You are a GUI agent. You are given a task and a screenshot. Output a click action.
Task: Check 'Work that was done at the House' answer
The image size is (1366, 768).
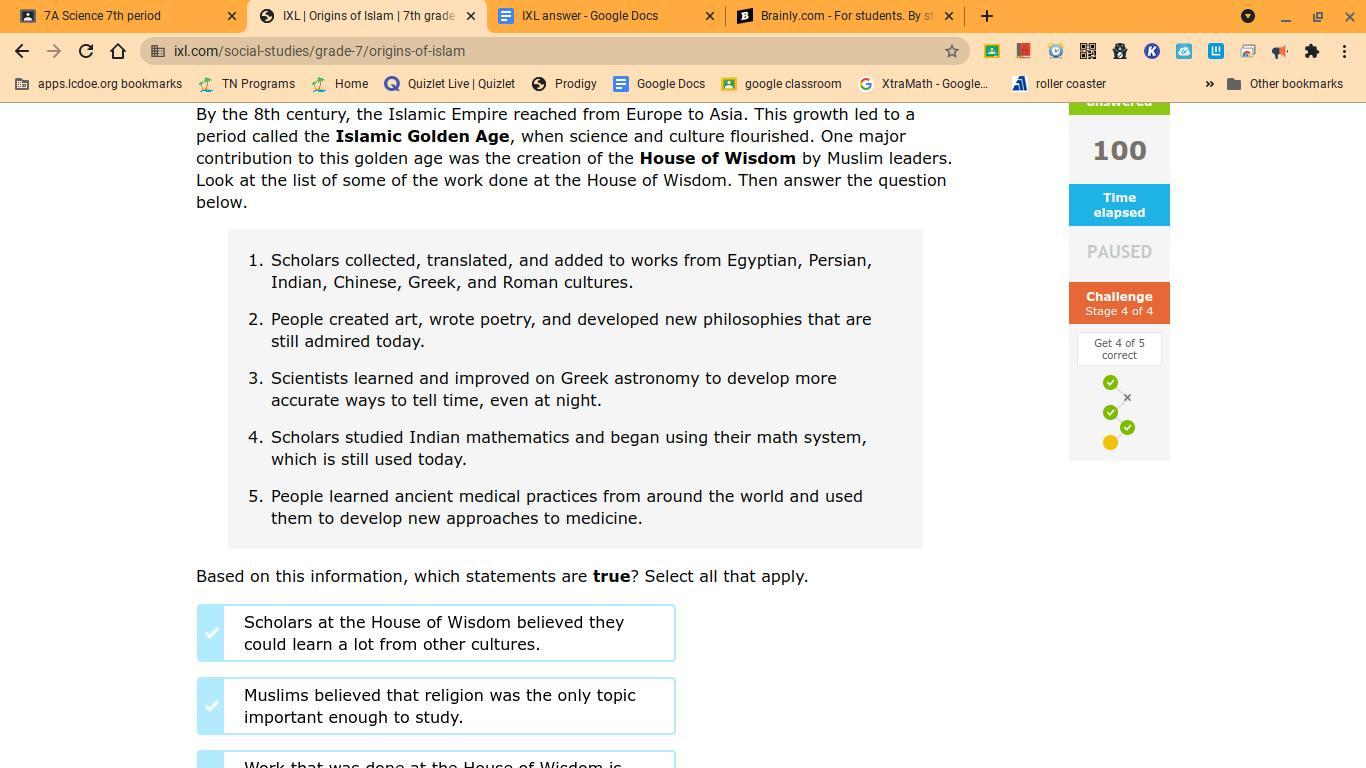[436, 760]
